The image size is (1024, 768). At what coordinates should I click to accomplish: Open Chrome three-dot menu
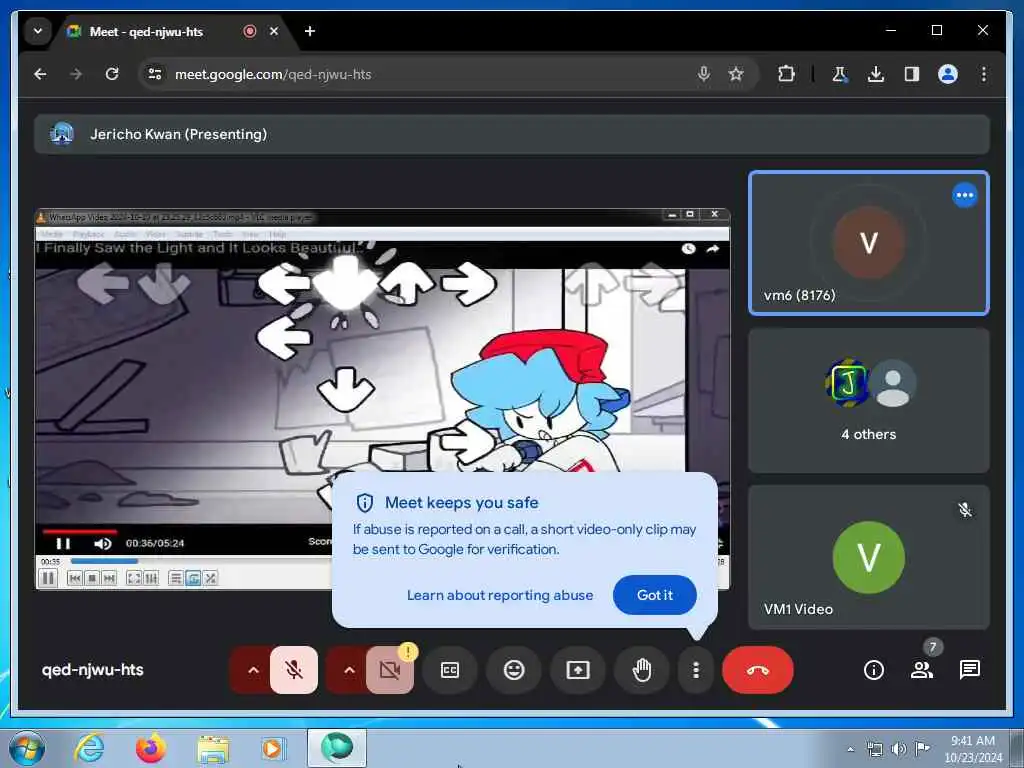point(984,74)
